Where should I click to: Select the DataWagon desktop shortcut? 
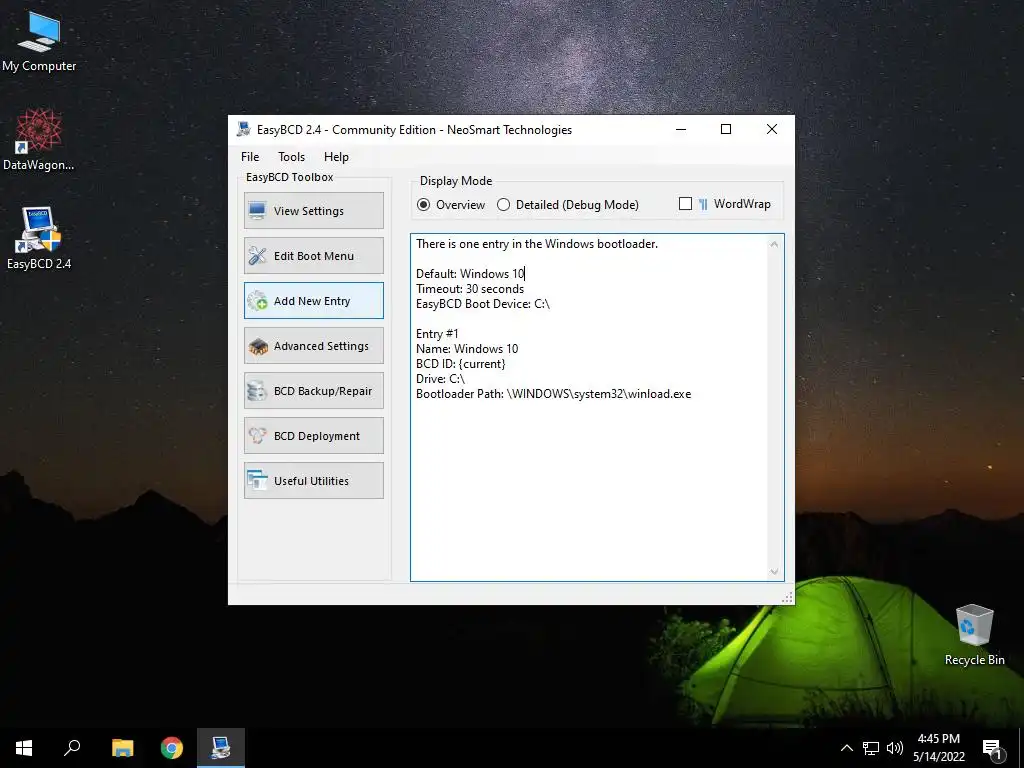click(x=39, y=140)
